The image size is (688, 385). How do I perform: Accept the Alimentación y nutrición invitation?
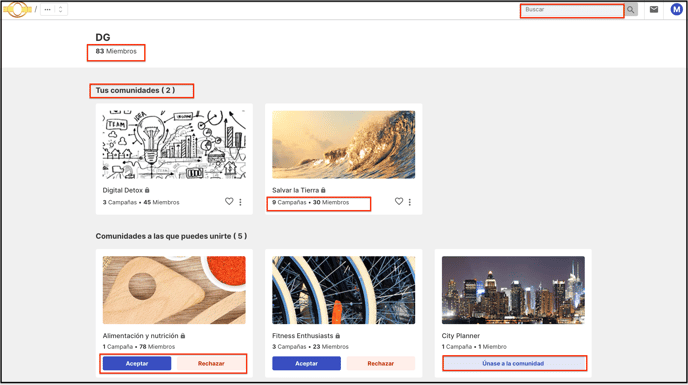tap(137, 363)
